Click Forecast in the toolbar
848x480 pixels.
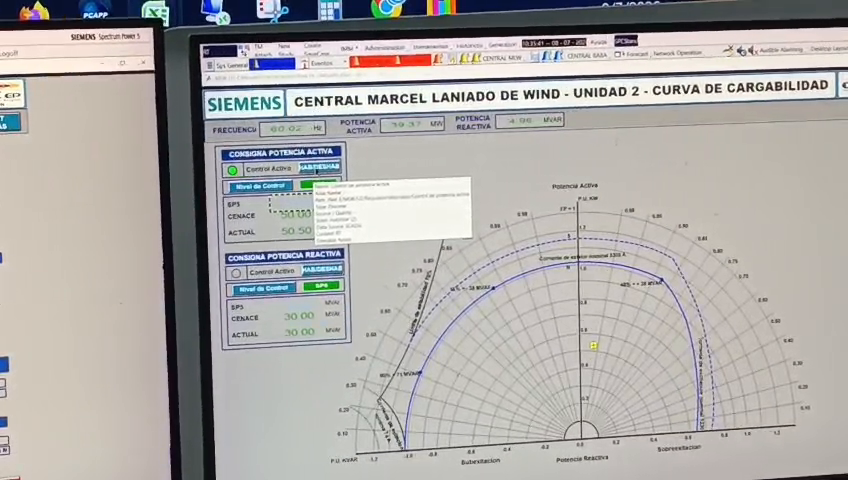(637, 54)
